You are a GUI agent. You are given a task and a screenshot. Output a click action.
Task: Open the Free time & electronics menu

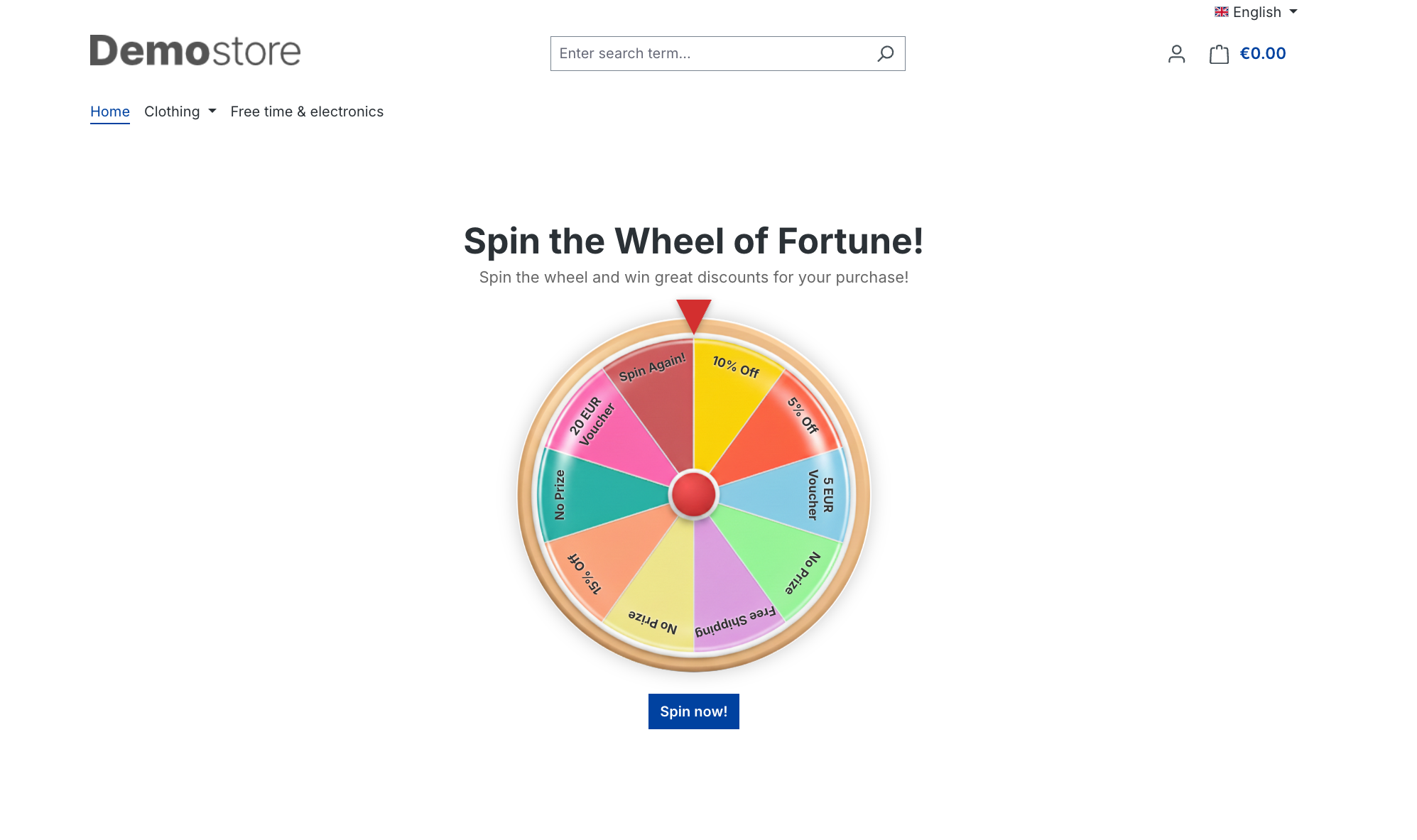click(x=307, y=111)
